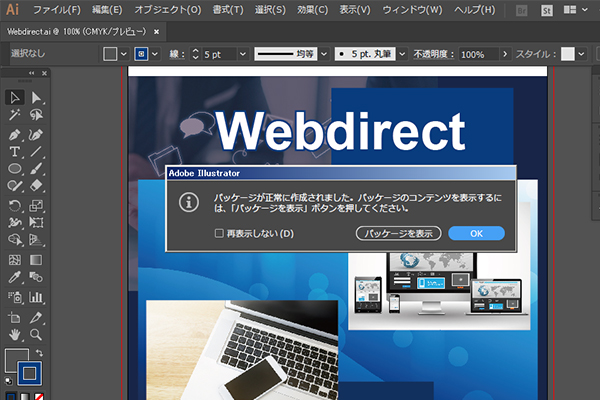Select the Selection tool (black arrow)
Image resolution: width=600 pixels, height=400 pixels.
pos(15,98)
